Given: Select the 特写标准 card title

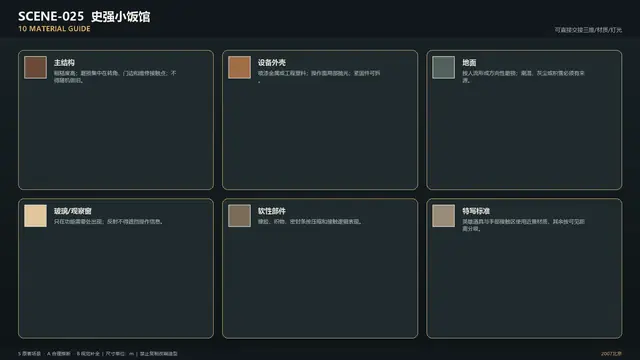Looking at the screenshot, I should tap(476, 211).
